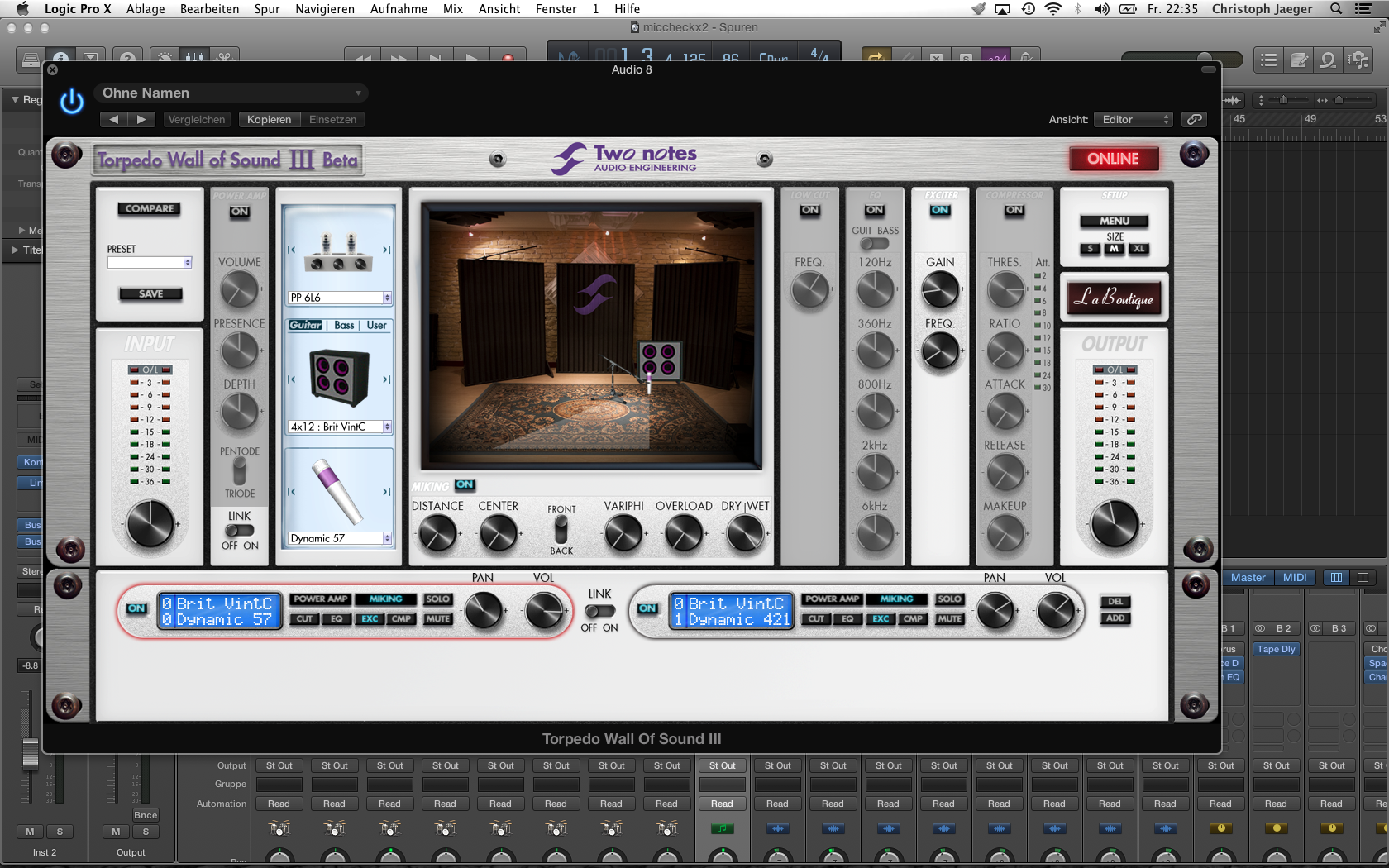Select next power amp tube model

coord(386,250)
